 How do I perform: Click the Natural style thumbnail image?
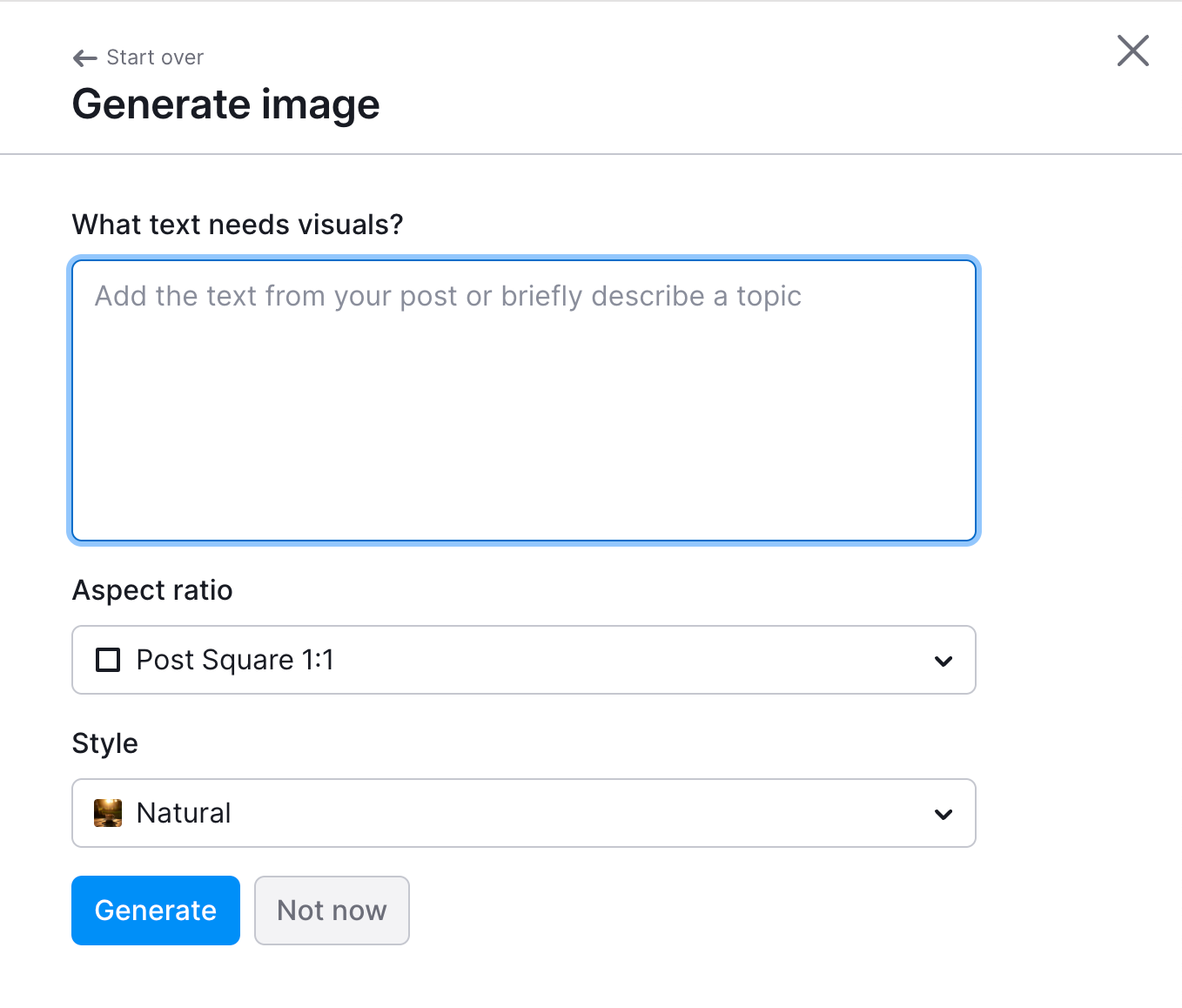click(107, 813)
